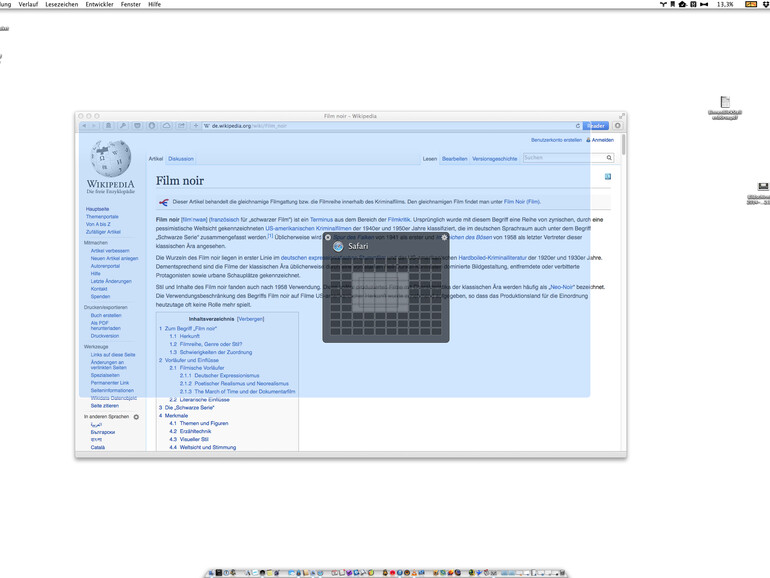Viewport: 770px width, 578px height.
Task: Open the Zufälliger Artikel sidebar link
Action: [x=103, y=231]
